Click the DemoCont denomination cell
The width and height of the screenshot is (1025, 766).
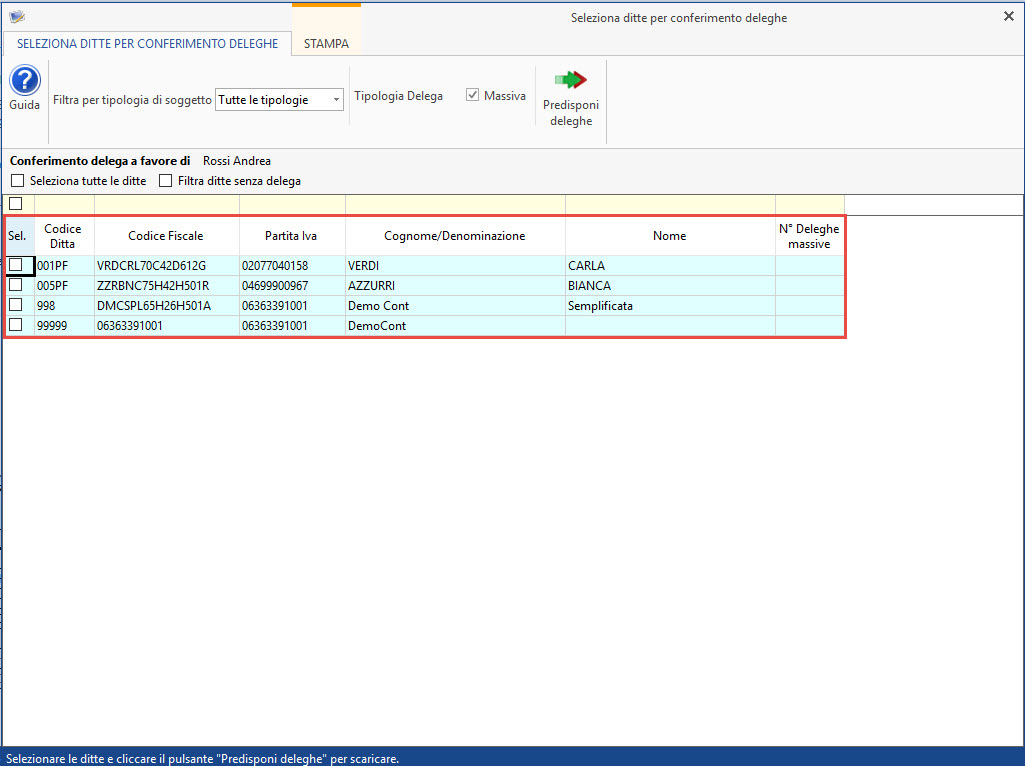(455, 325)
